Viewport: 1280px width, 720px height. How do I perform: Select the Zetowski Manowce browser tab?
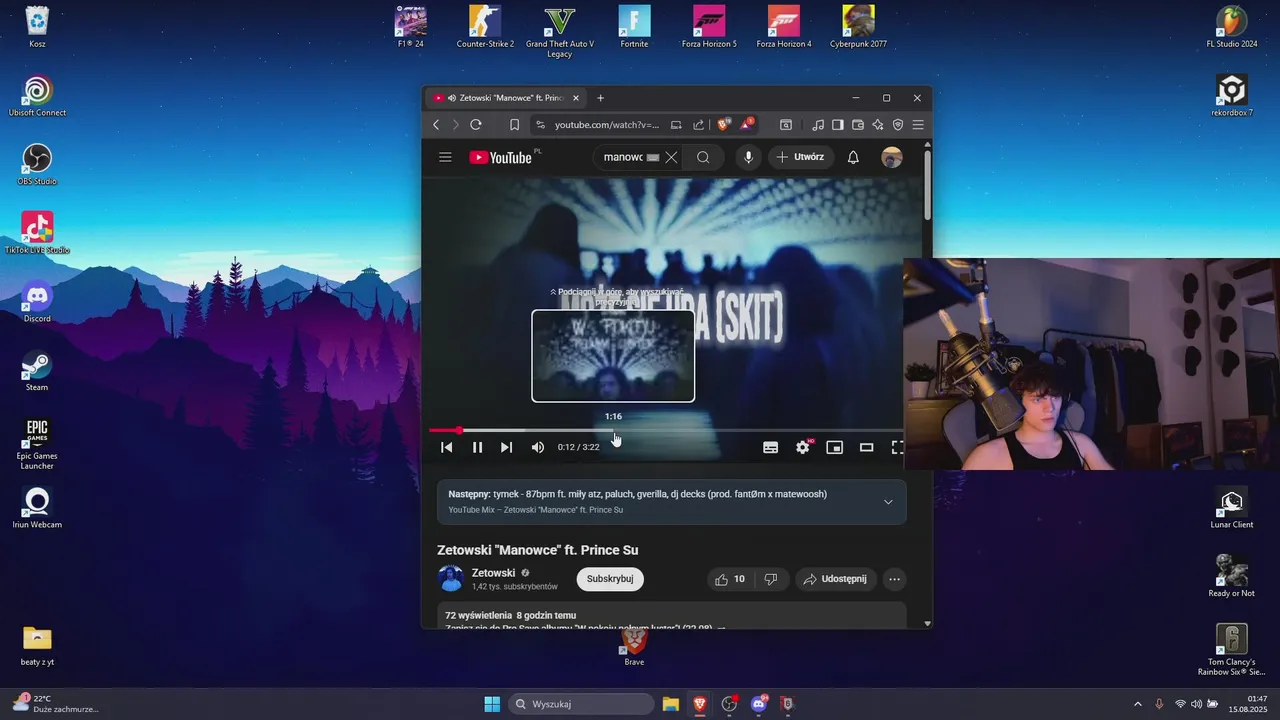pyautogui.click(x=506, y=98)
